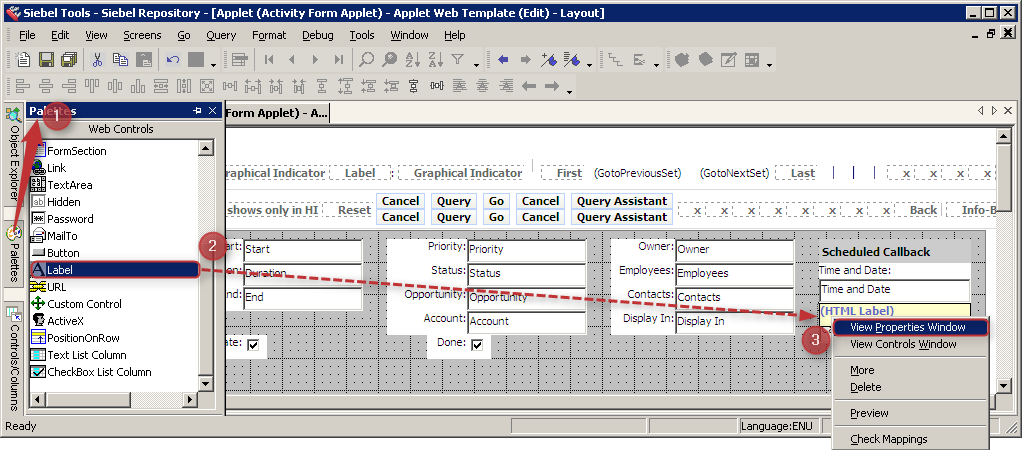Click the Align Lefts format icon
The image size is (1022, 450).
23,85
